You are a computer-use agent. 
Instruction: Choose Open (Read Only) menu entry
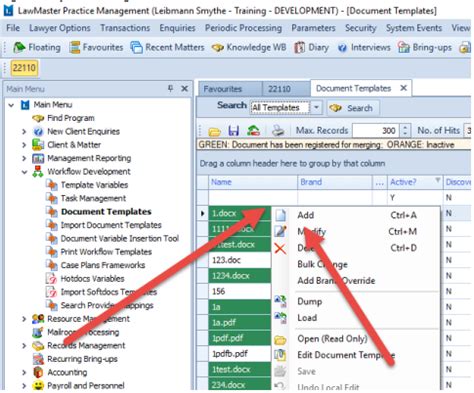click(356, 339)
